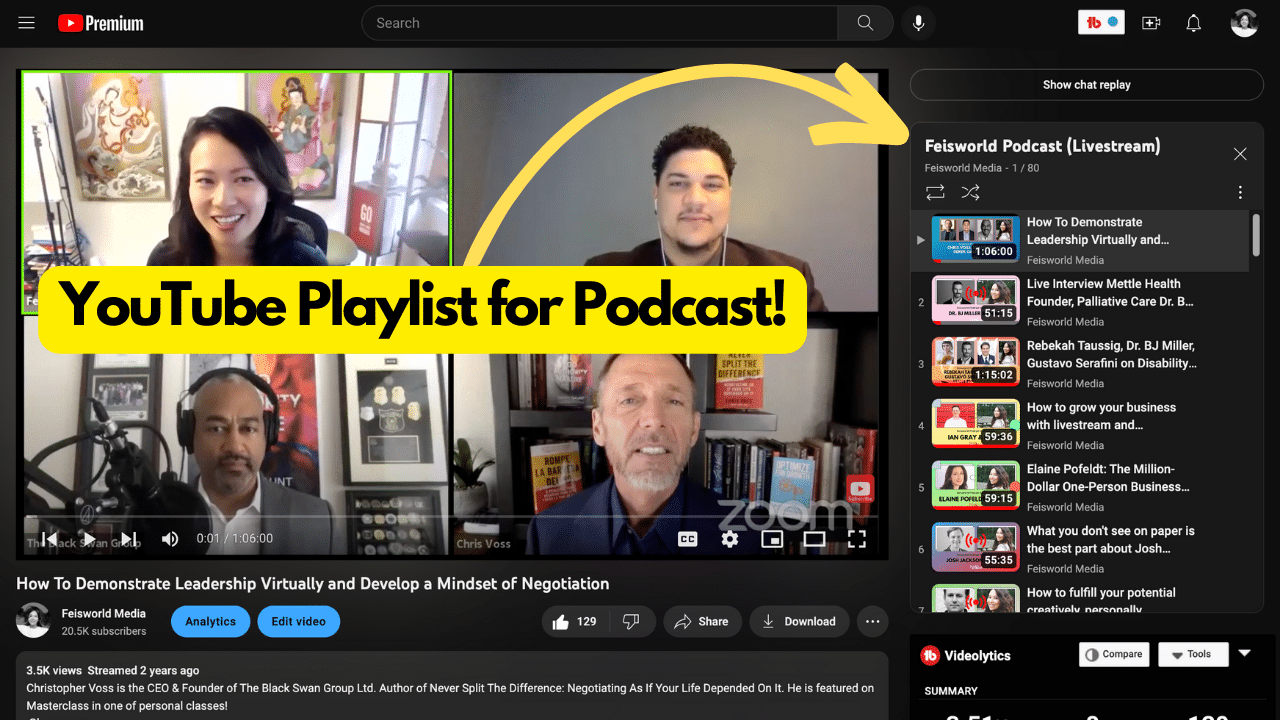Play Rebekah Taussig, Dr. BJ Miller video

1080,364
